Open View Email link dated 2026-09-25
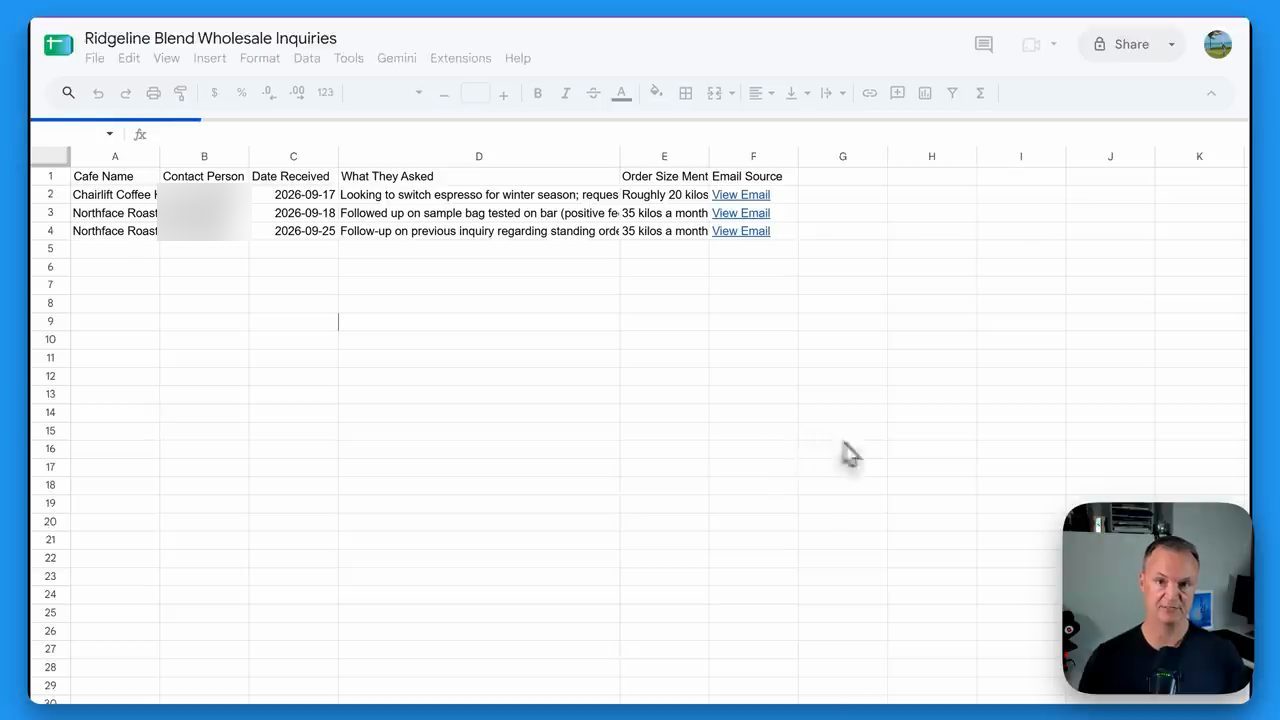Screen dimensions: 1280x720 point(741,231)
